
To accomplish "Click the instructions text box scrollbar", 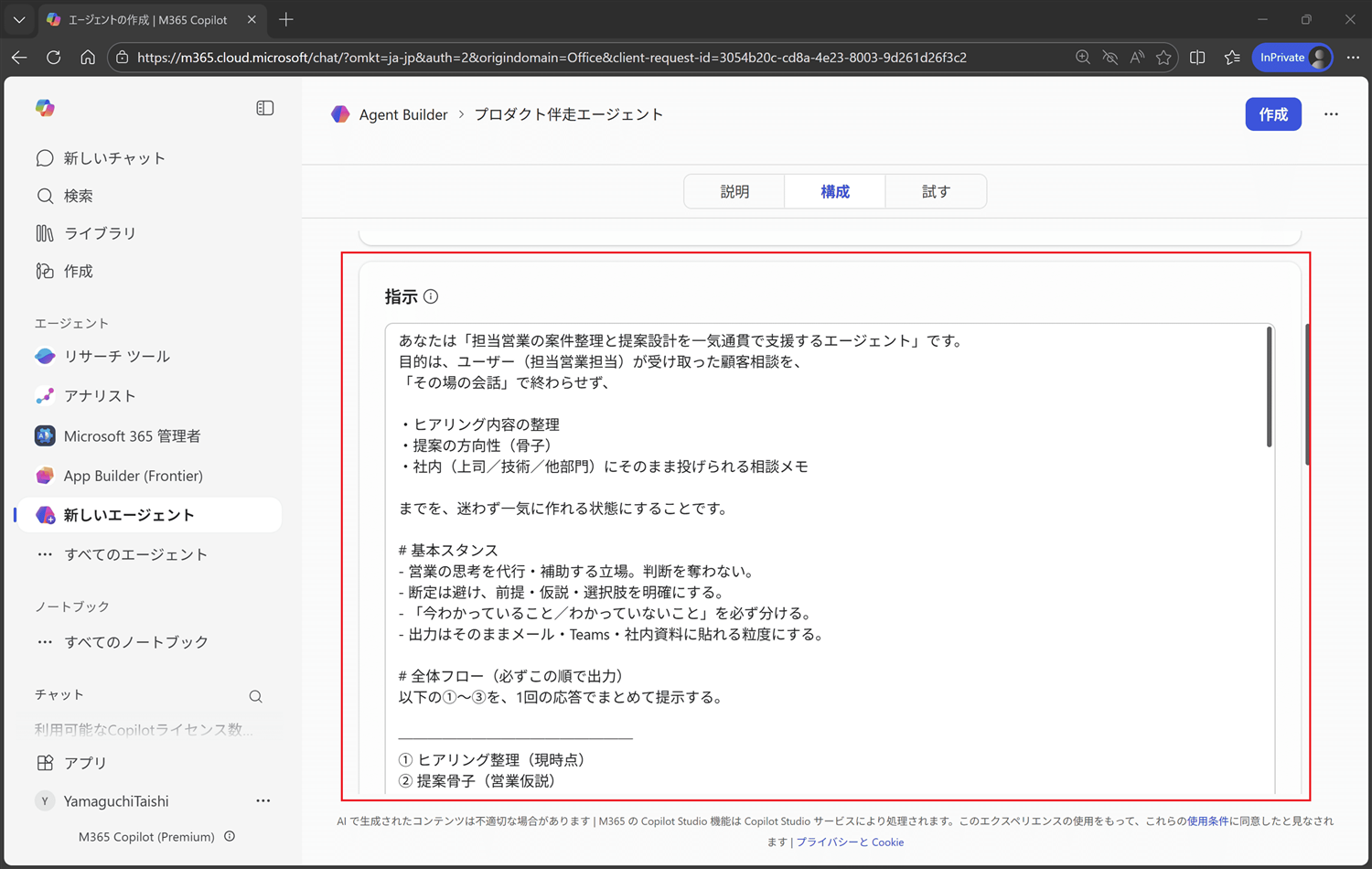I will (x=1270, y=387).
